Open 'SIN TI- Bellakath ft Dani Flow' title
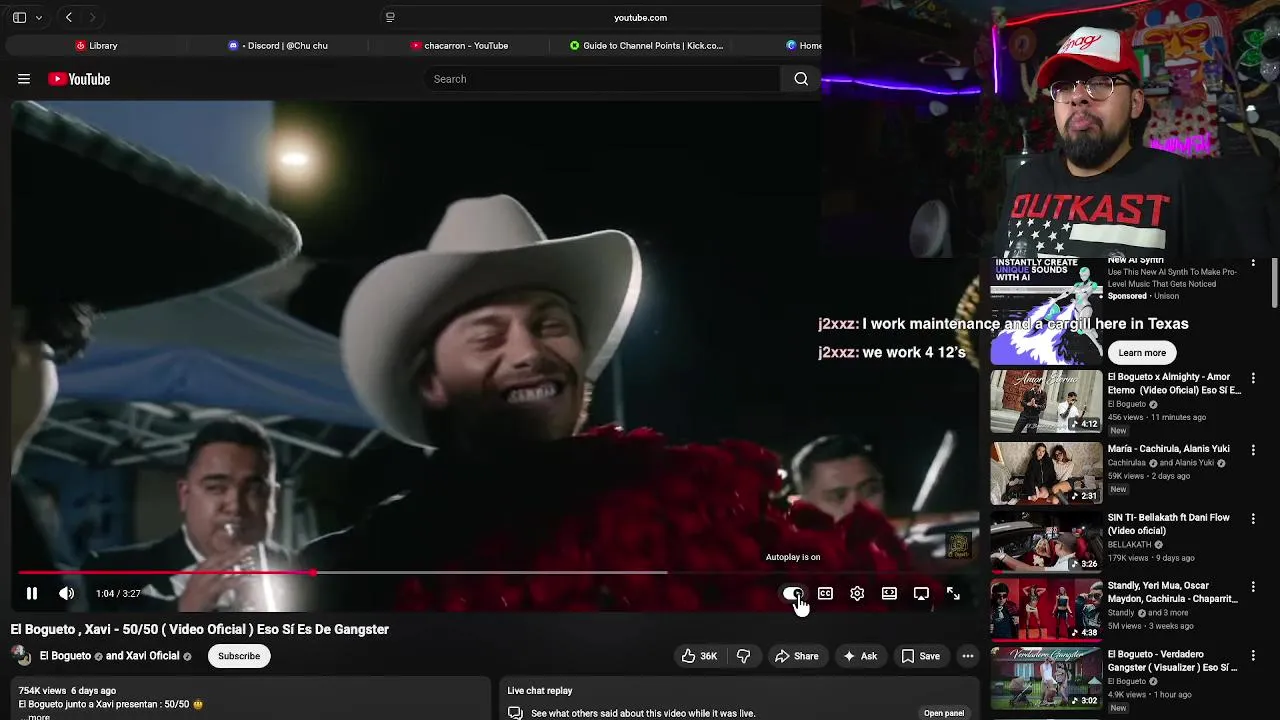 [x=1169, y=524]
